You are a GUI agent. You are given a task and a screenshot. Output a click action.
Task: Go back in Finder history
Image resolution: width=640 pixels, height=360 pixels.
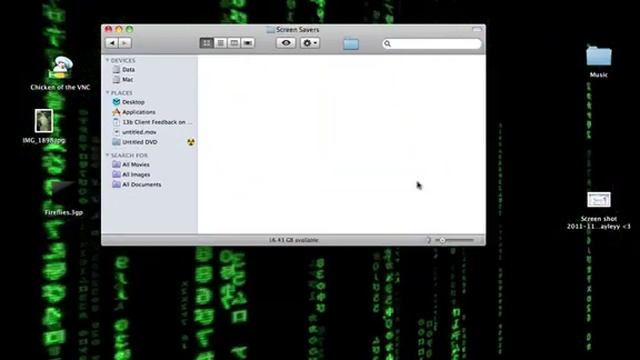(112, 43)
